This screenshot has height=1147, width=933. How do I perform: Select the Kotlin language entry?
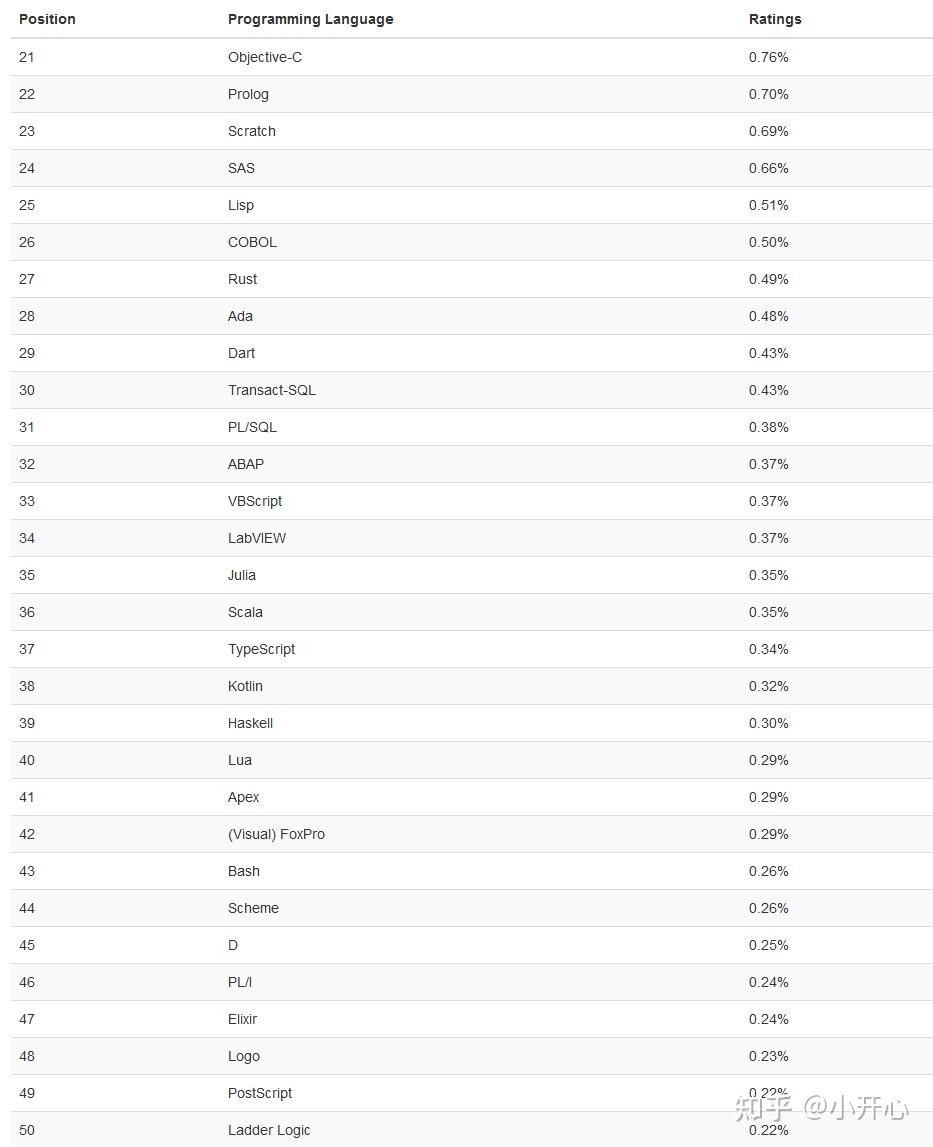[x=245, y=686]
